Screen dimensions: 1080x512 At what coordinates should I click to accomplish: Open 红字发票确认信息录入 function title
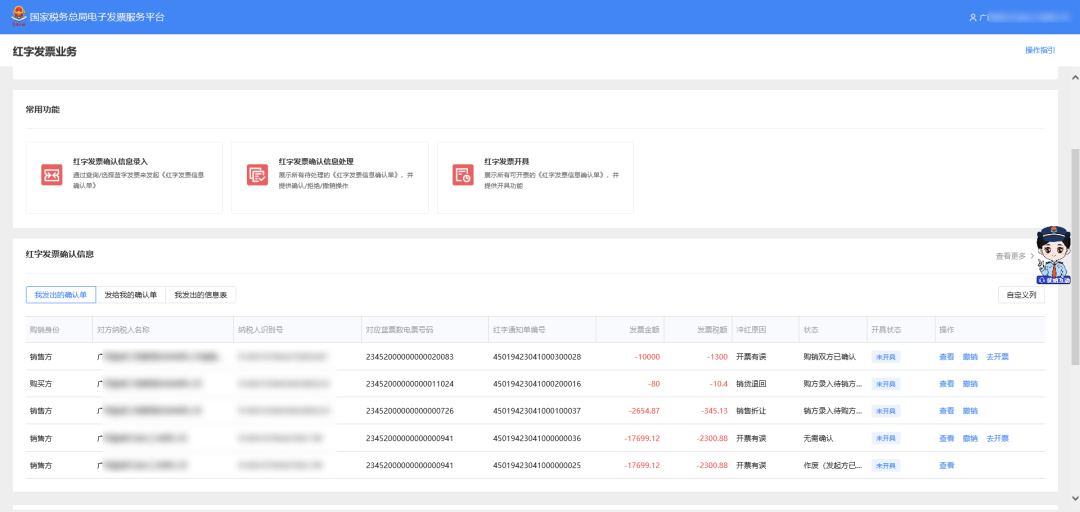coord(110,161)
